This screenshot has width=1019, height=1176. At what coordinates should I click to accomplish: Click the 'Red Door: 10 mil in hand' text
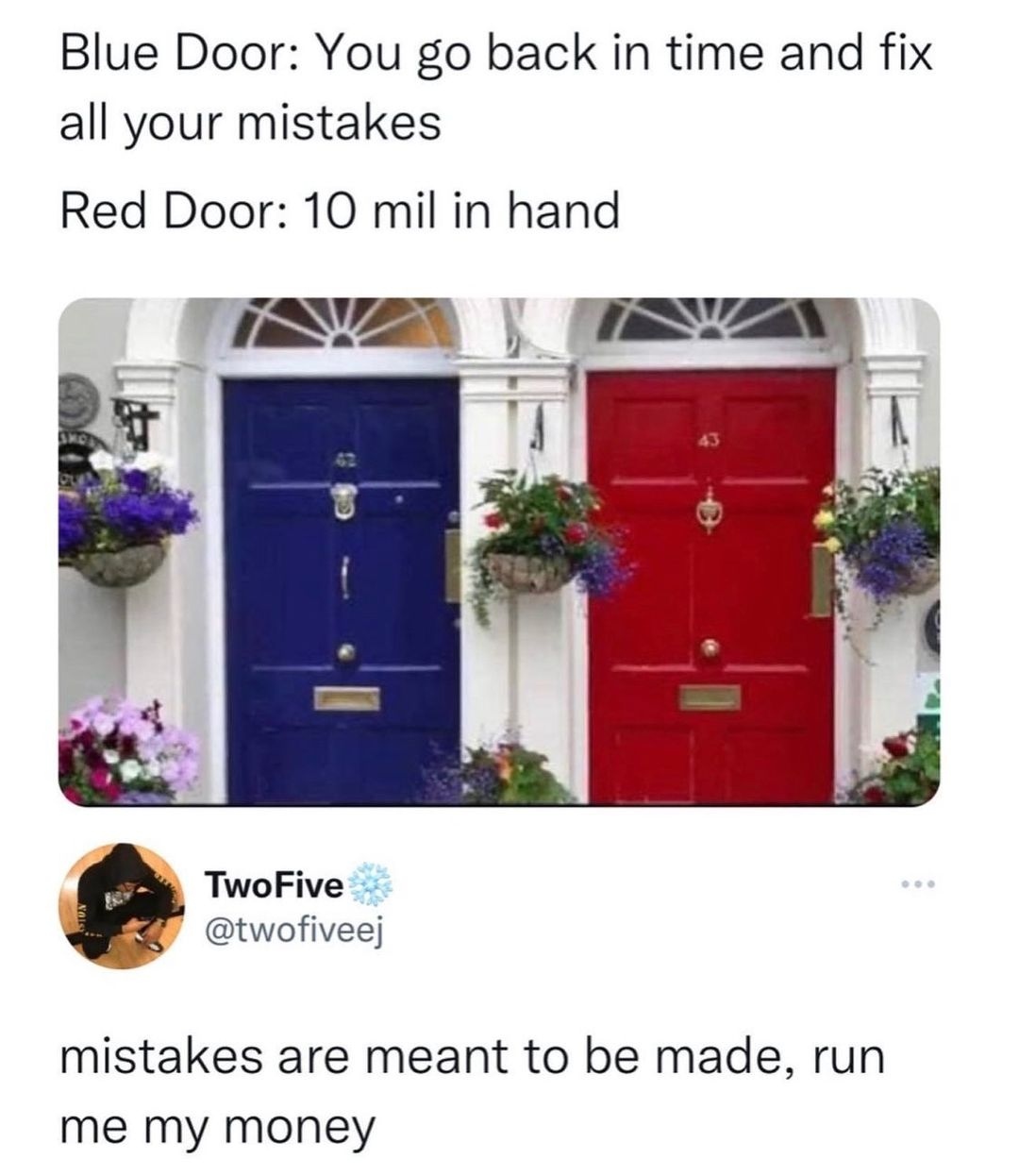[341, 210]
